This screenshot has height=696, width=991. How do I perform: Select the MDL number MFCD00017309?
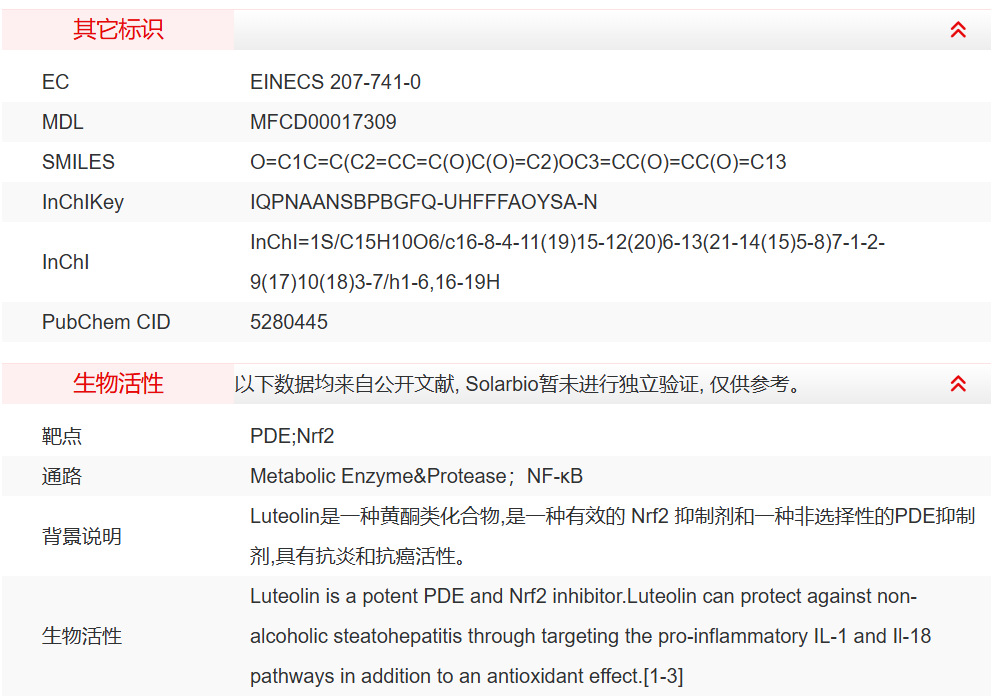[x=323, y=122]
